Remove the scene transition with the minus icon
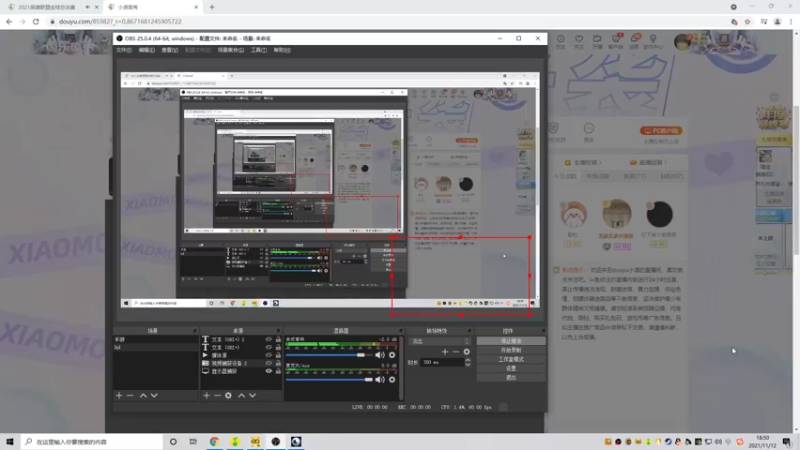Image resolution: width=800 pixels, height=450 pixels. pyautogui.click(x=456, y=352)
